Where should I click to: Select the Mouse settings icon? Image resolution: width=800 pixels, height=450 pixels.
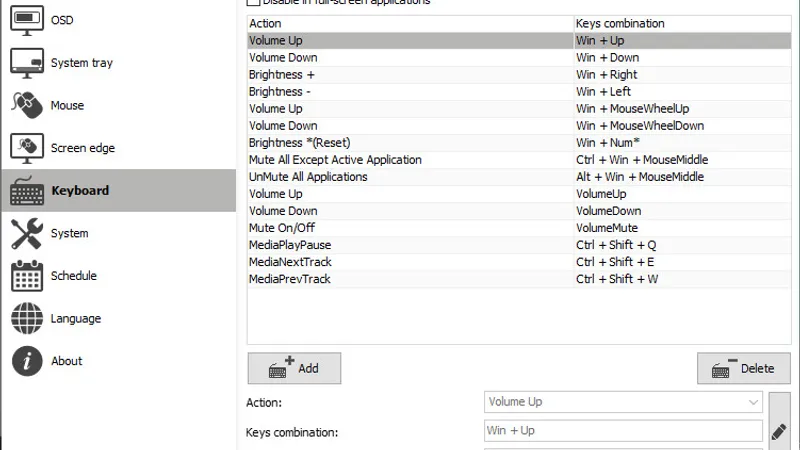coord(26,105)
